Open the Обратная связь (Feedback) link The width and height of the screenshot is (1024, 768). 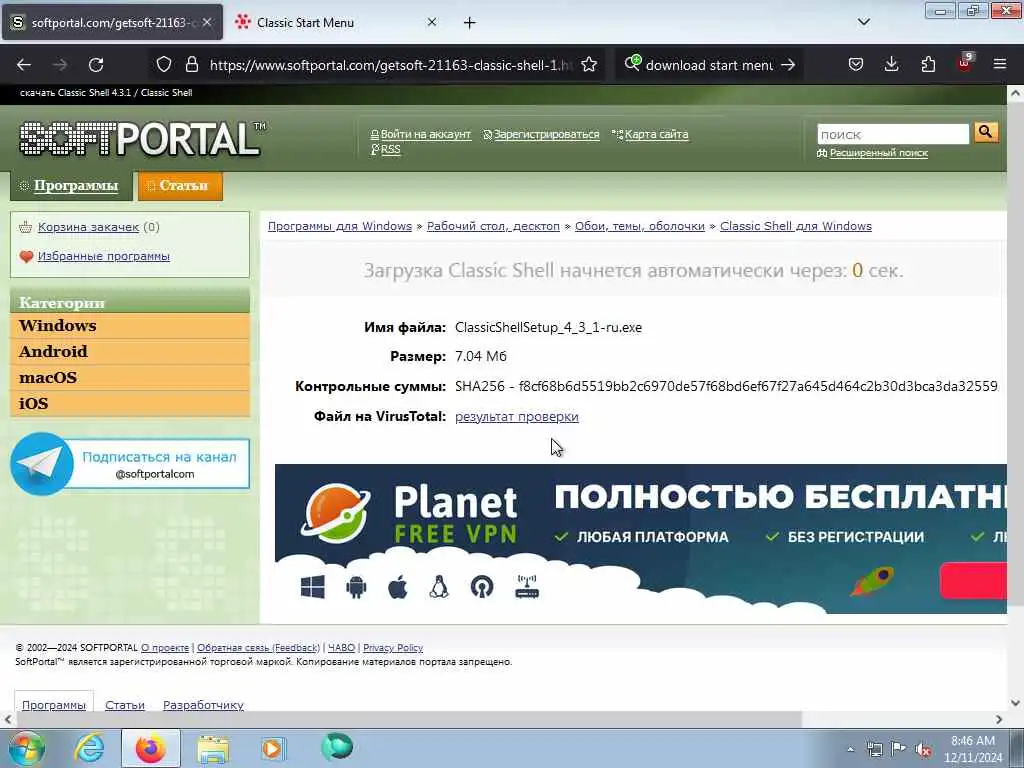click(x=259, y=648)
